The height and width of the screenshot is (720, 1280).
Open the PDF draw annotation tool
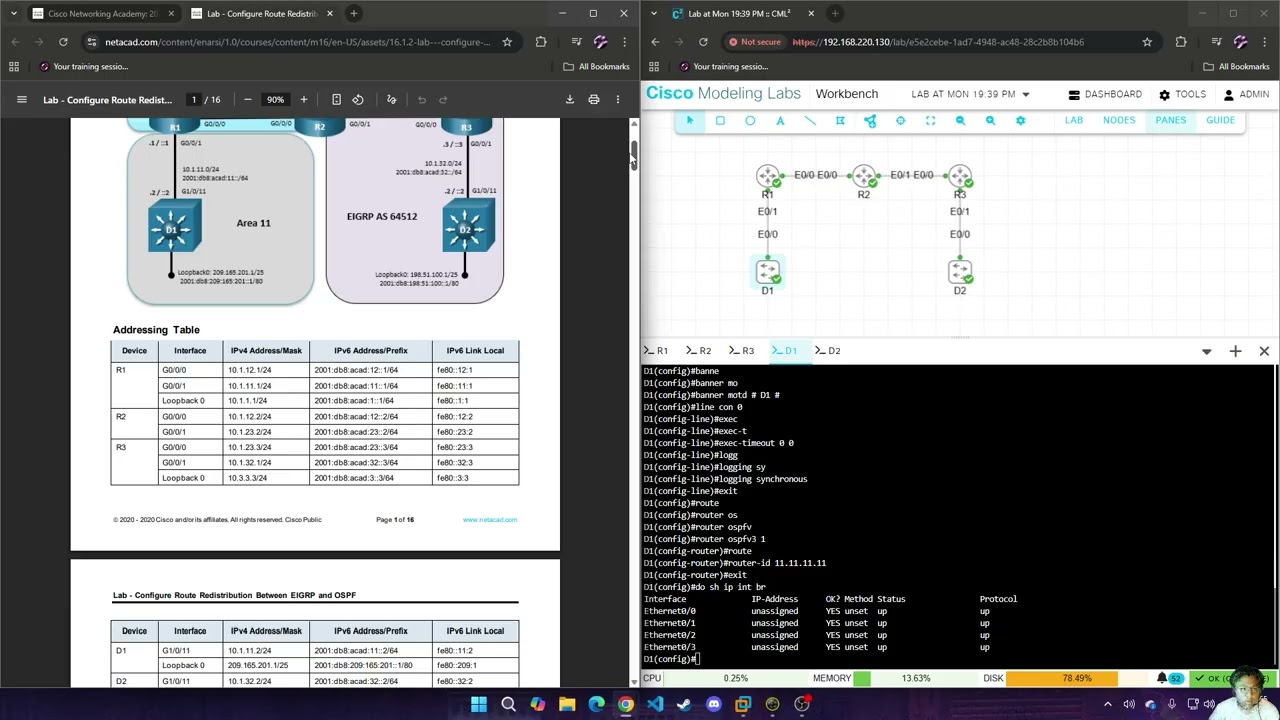point(391,99)
